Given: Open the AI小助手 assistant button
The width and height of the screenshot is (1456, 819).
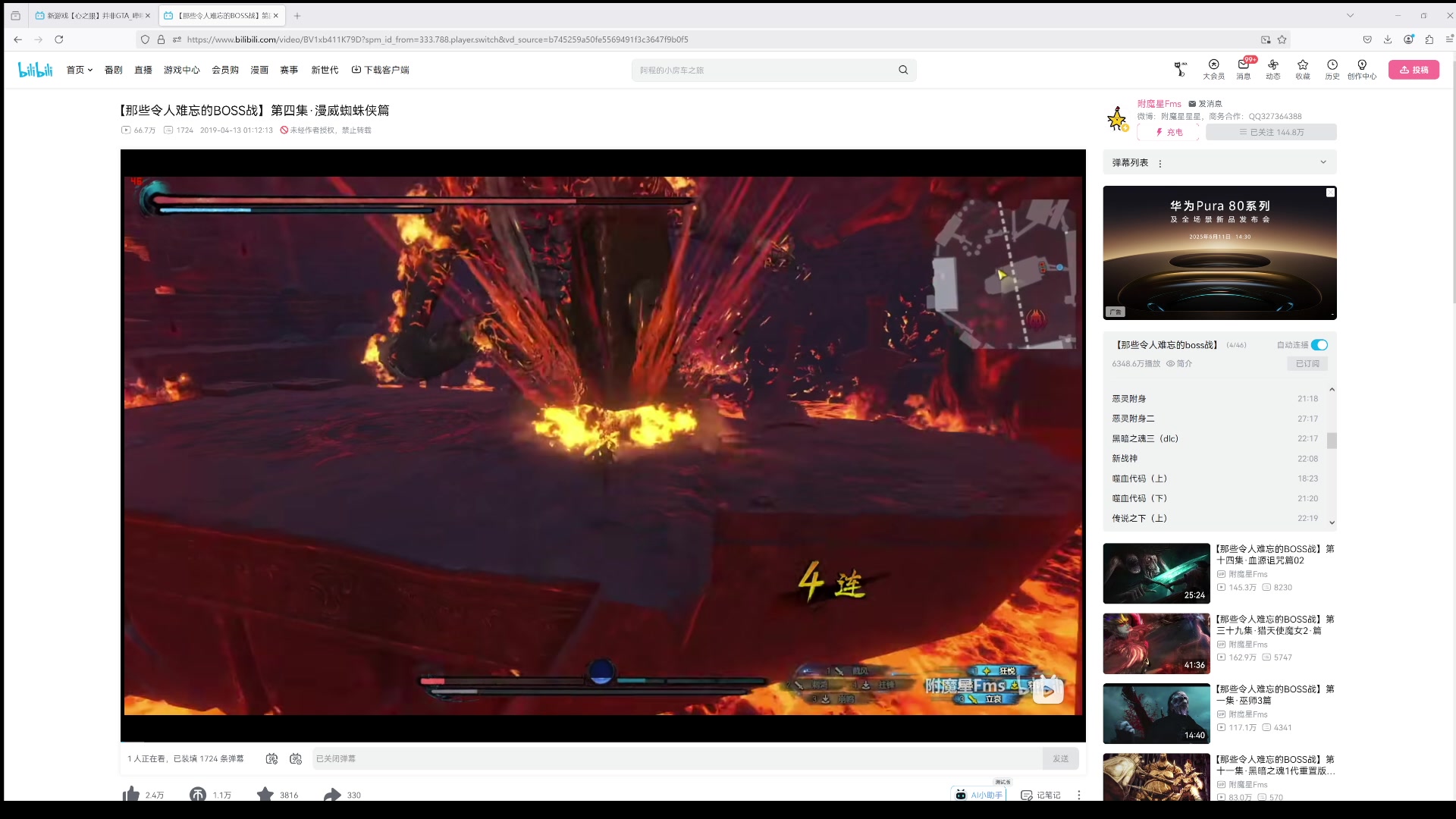Looking at the screenshot, I should tap(978, 795).
